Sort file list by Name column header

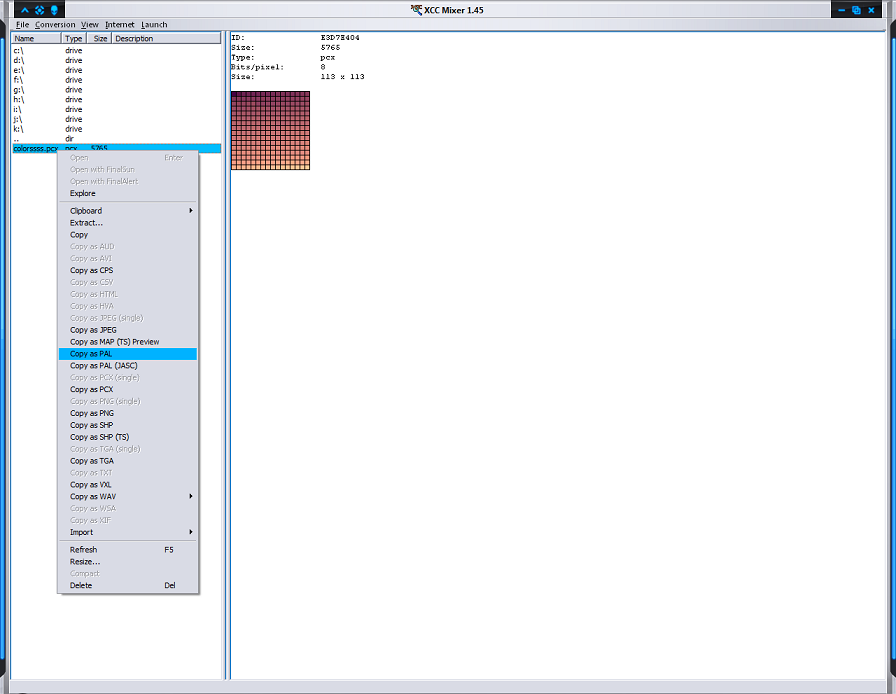coord(35,39)
